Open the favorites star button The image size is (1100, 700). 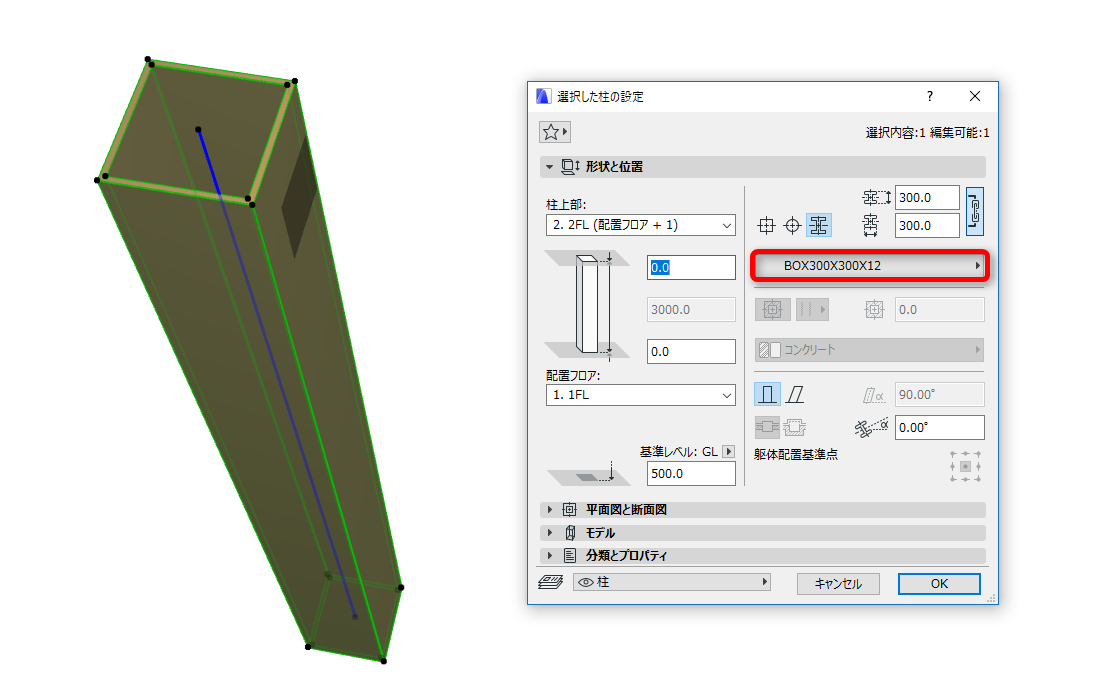click(554, 132)
